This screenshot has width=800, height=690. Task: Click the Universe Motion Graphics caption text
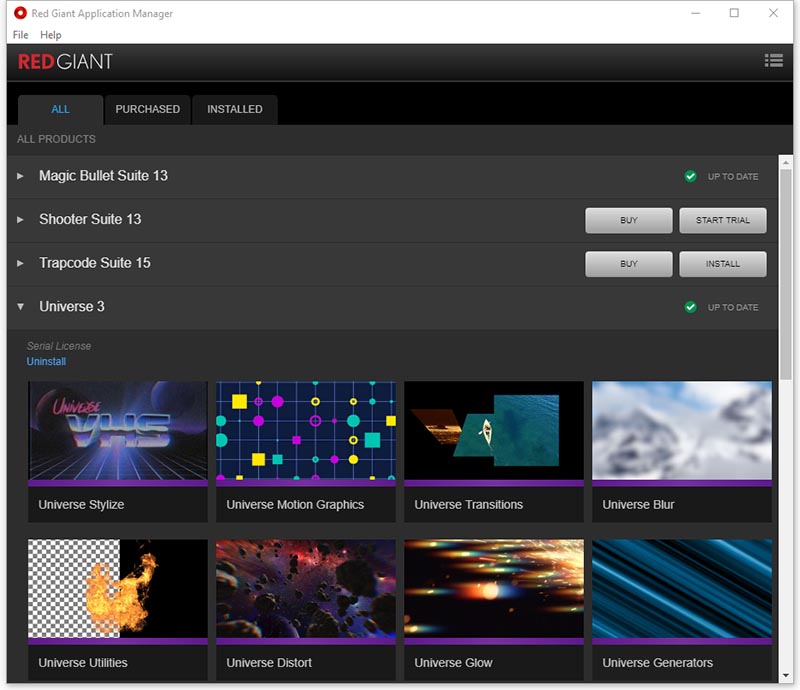click(x=295, y=505)
